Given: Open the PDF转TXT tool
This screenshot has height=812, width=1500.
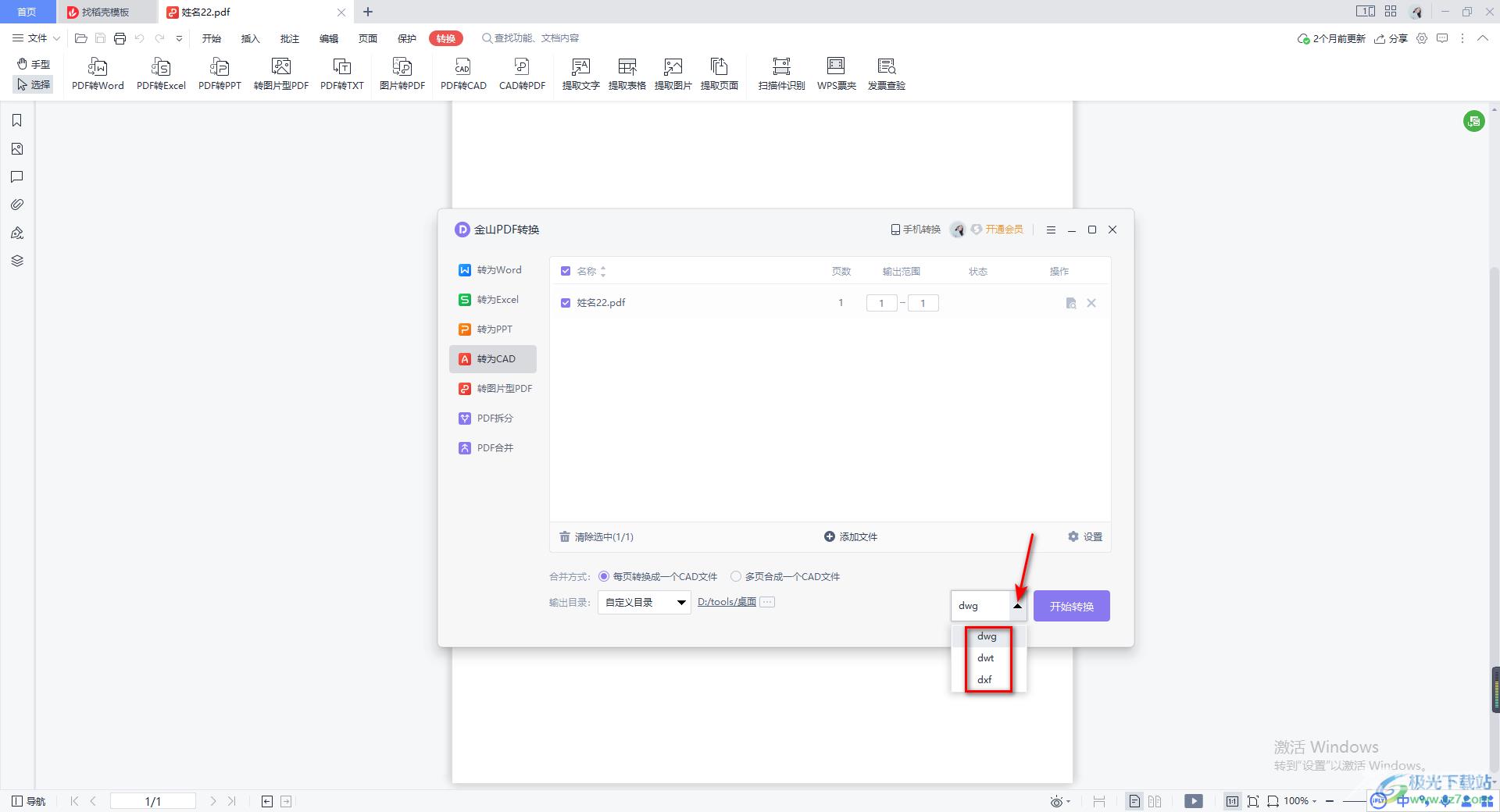Looking at the screenshot, I should (x=342, y=74).
